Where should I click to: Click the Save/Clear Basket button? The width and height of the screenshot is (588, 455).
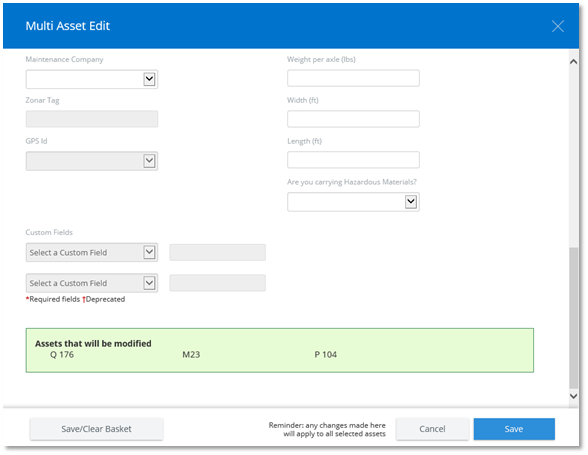click(96, 429)
